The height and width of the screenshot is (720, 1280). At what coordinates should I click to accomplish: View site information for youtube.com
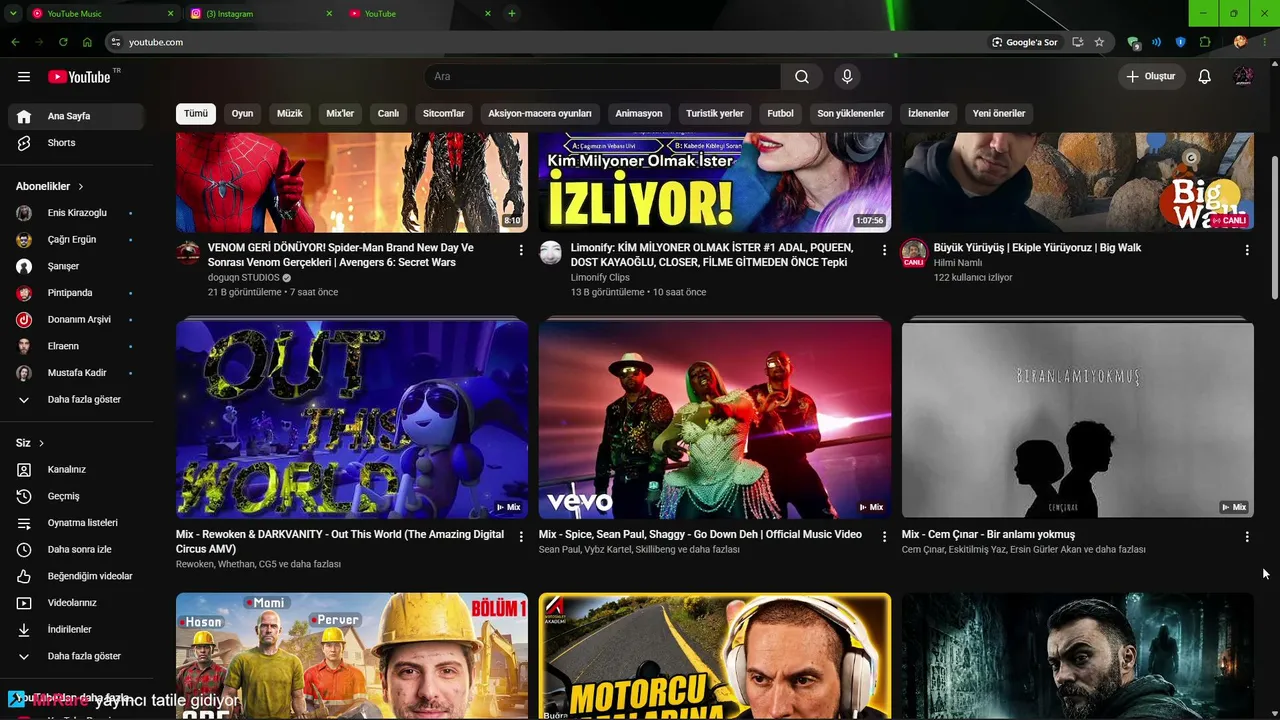click(x=116, y=42)
